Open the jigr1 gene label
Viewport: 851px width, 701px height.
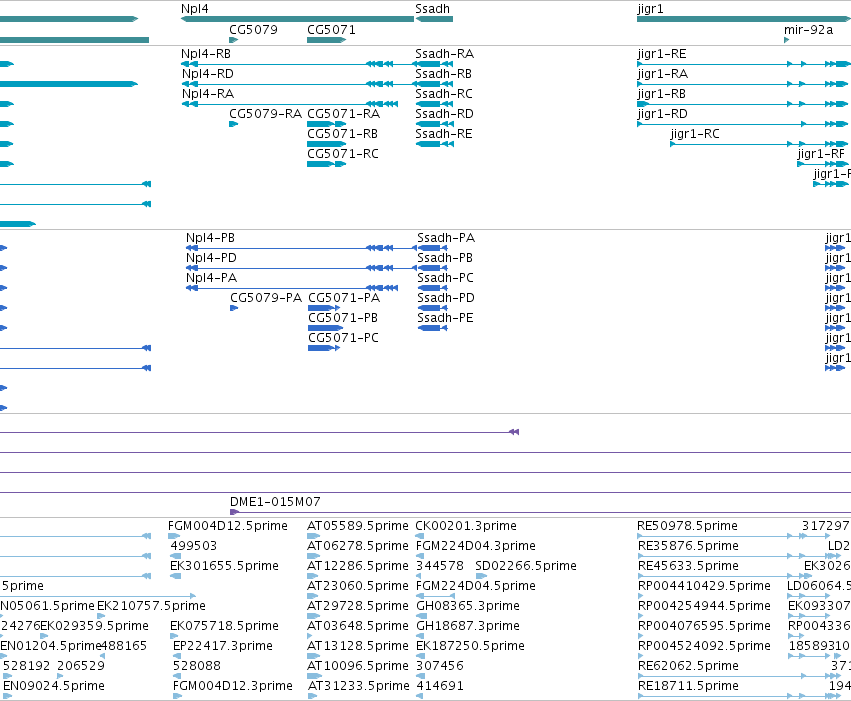650,9
